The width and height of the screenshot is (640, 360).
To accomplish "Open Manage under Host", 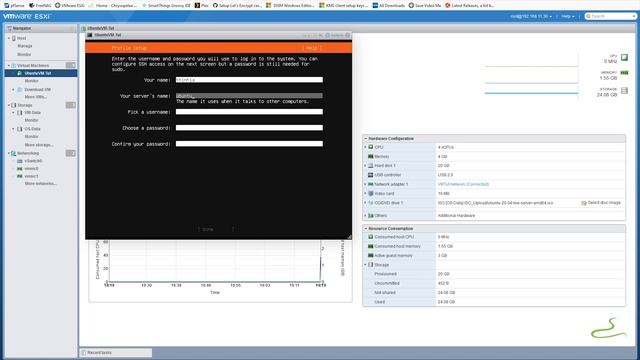I will (24, 46).
